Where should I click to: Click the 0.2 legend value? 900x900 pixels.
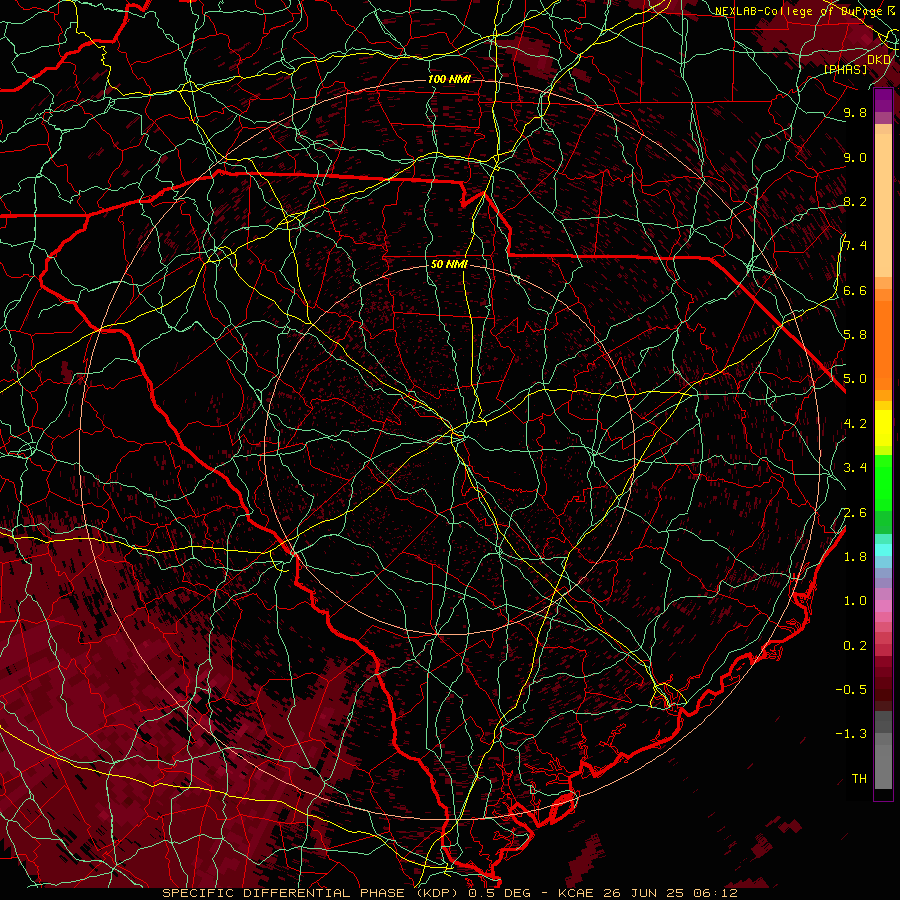pos(855,646)
